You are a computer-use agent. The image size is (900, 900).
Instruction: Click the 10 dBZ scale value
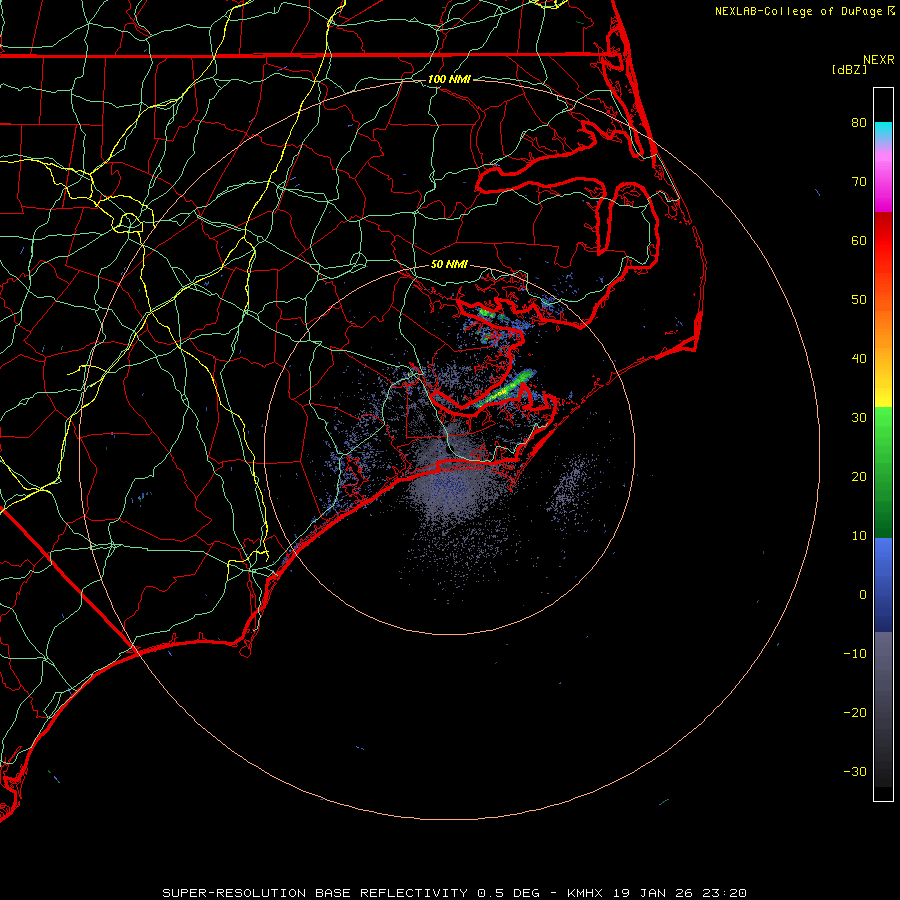[x=859, y=536]
